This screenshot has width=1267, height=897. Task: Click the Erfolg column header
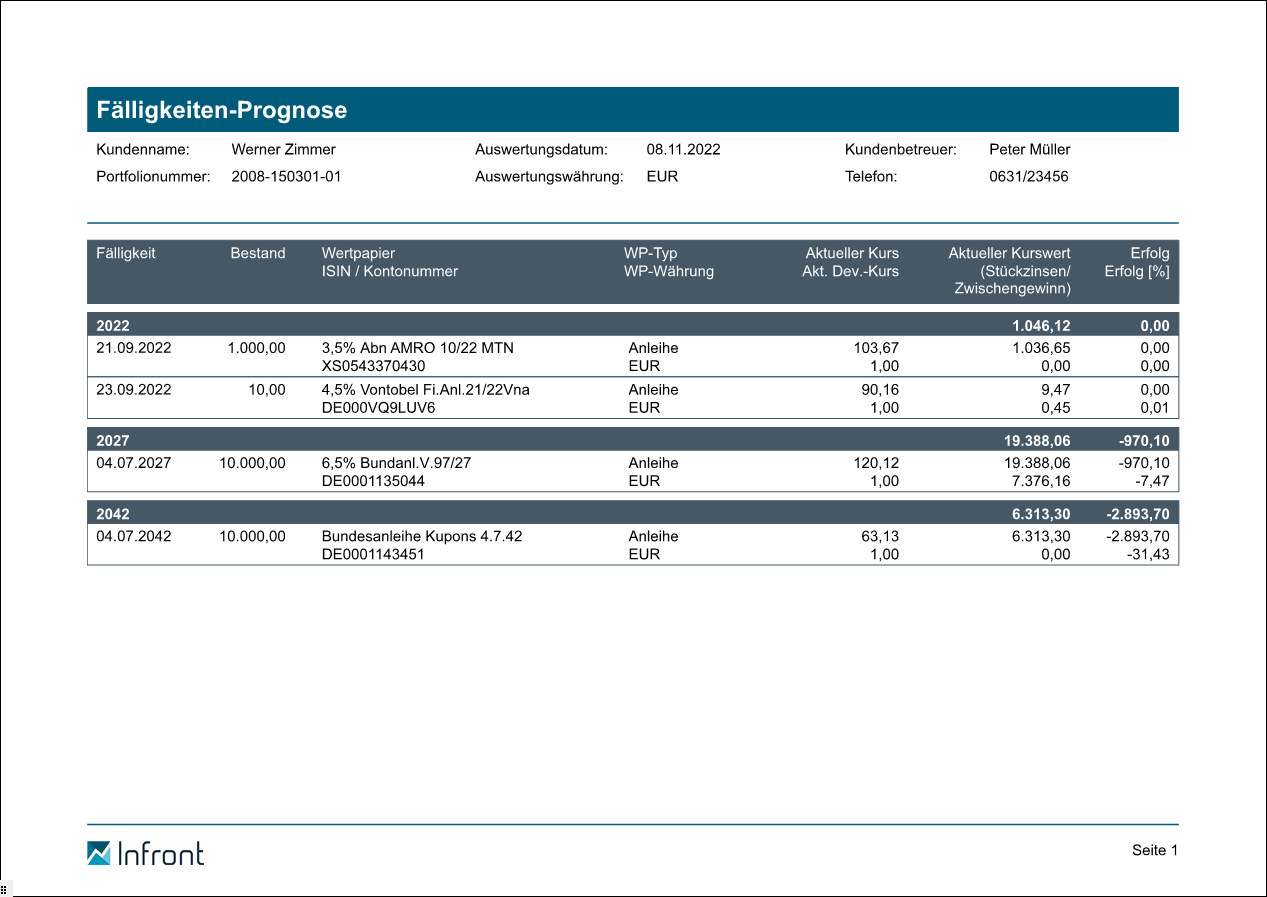(1149, 254)
